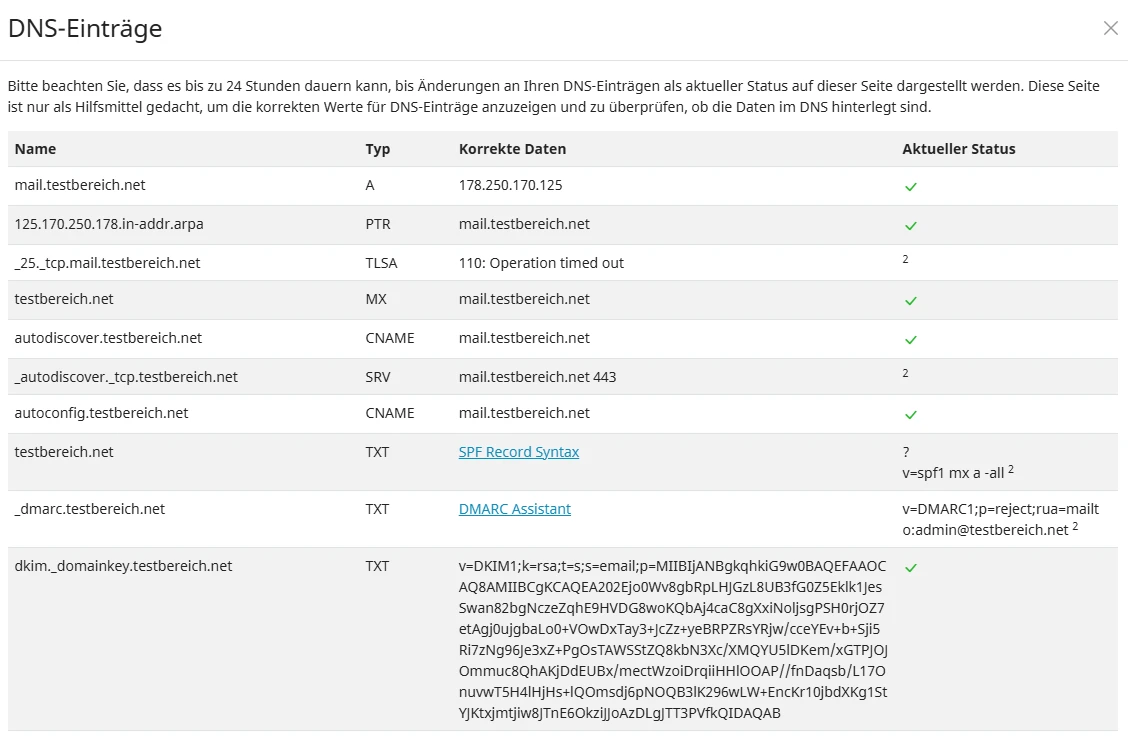
Task: Click the type cell A
Action: (x=370, y=185)
